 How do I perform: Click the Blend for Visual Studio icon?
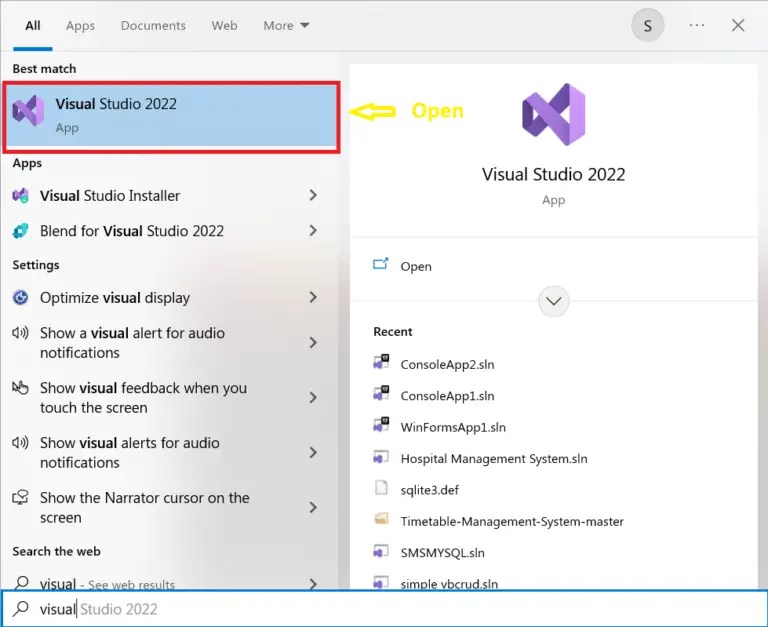(x=21, y=231)
